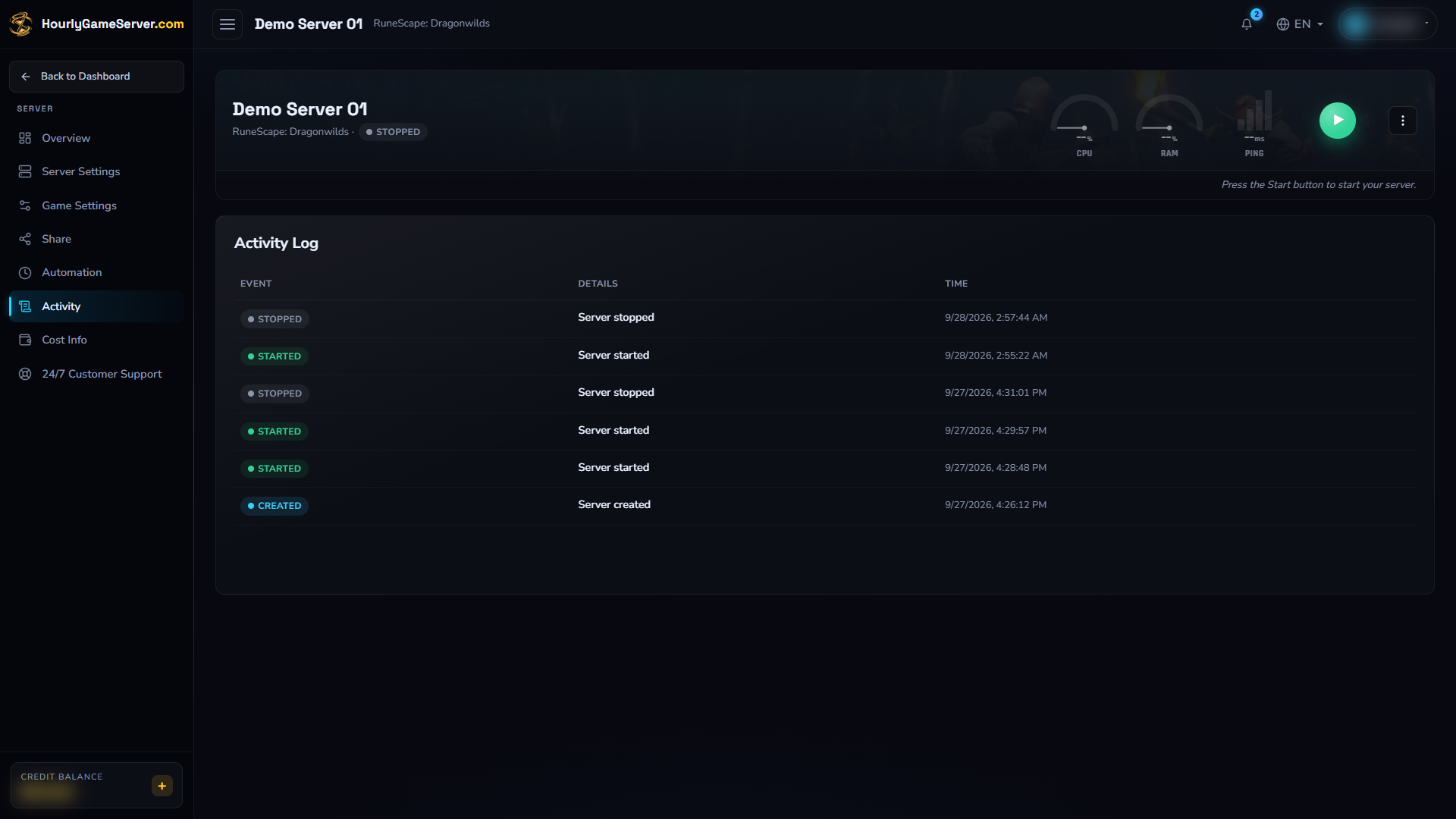Click STARTED badge at 2:55:22 AM row
This screenshot has height=819, width=1456.
coord(275,356)
